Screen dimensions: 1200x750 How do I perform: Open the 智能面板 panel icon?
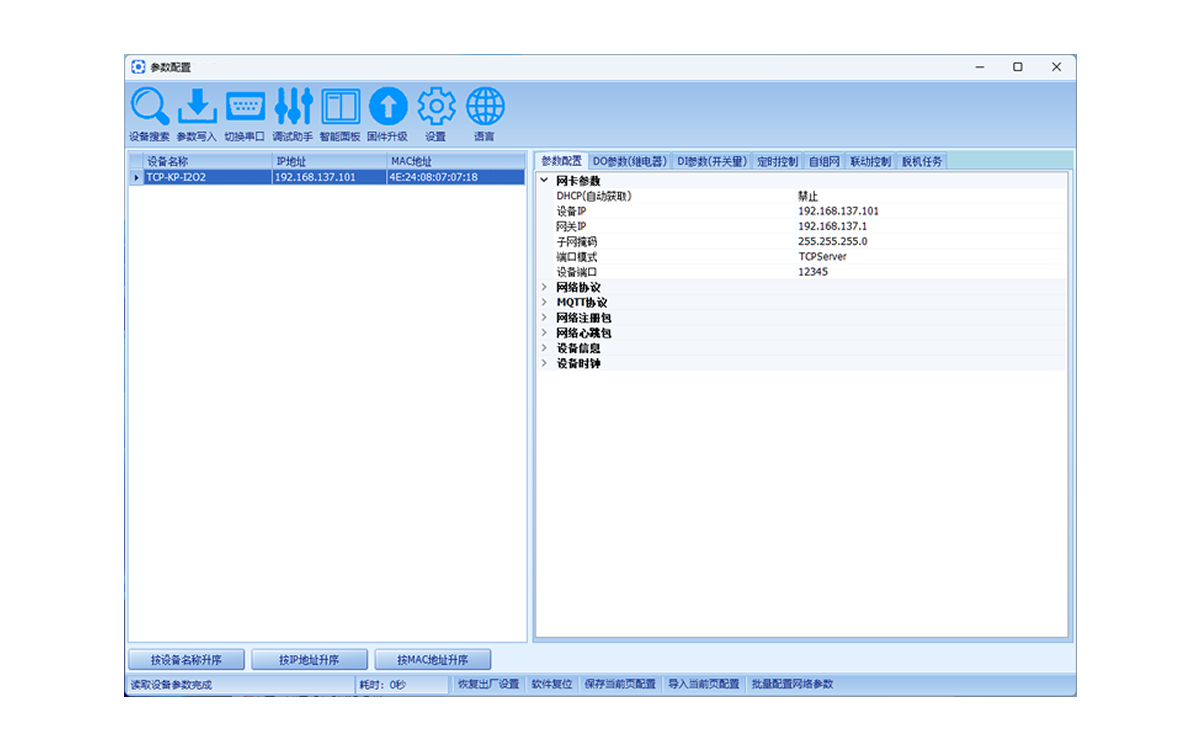click(340, 107)
